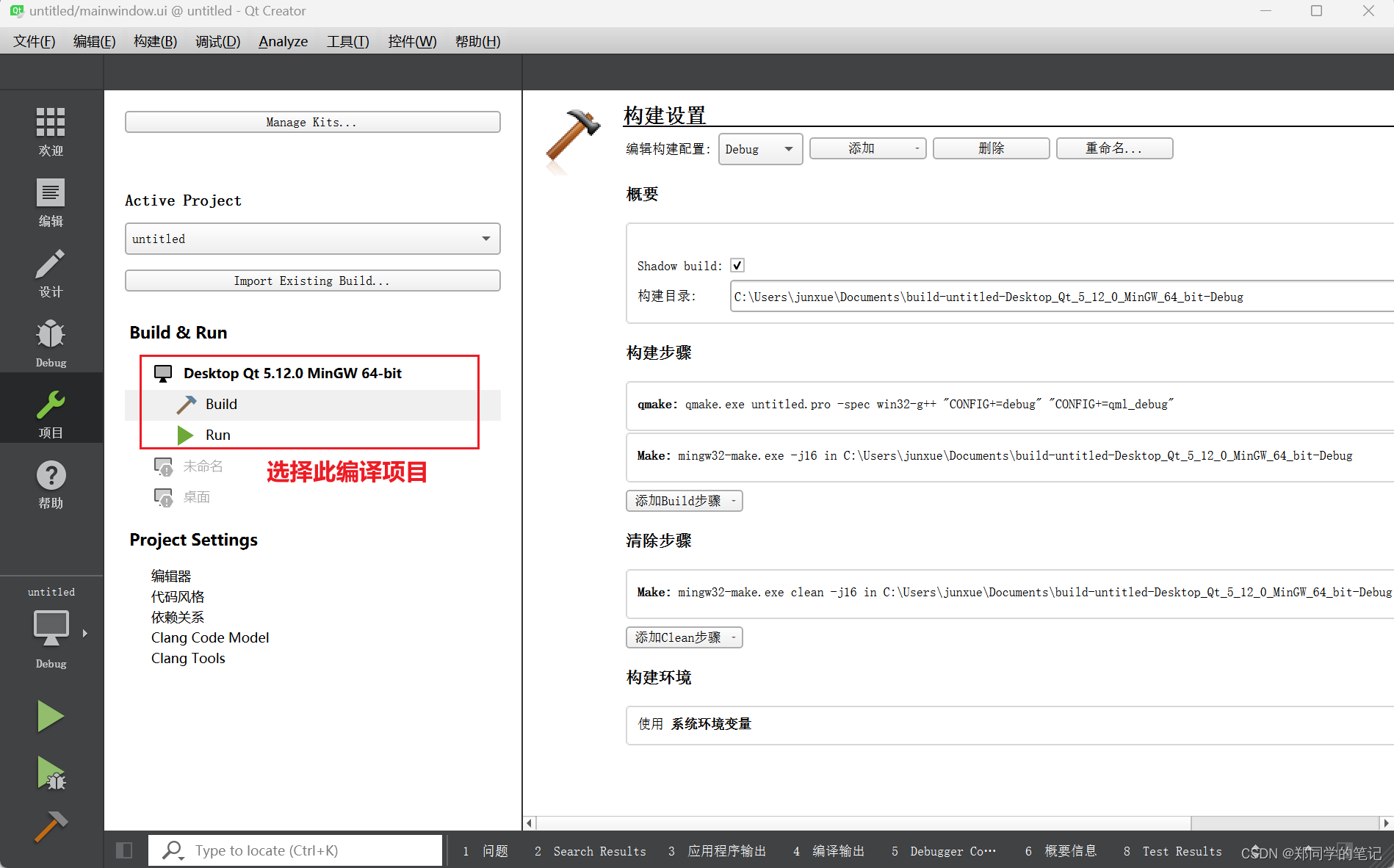Click the 重命名... rename button

click(1114, 148)
